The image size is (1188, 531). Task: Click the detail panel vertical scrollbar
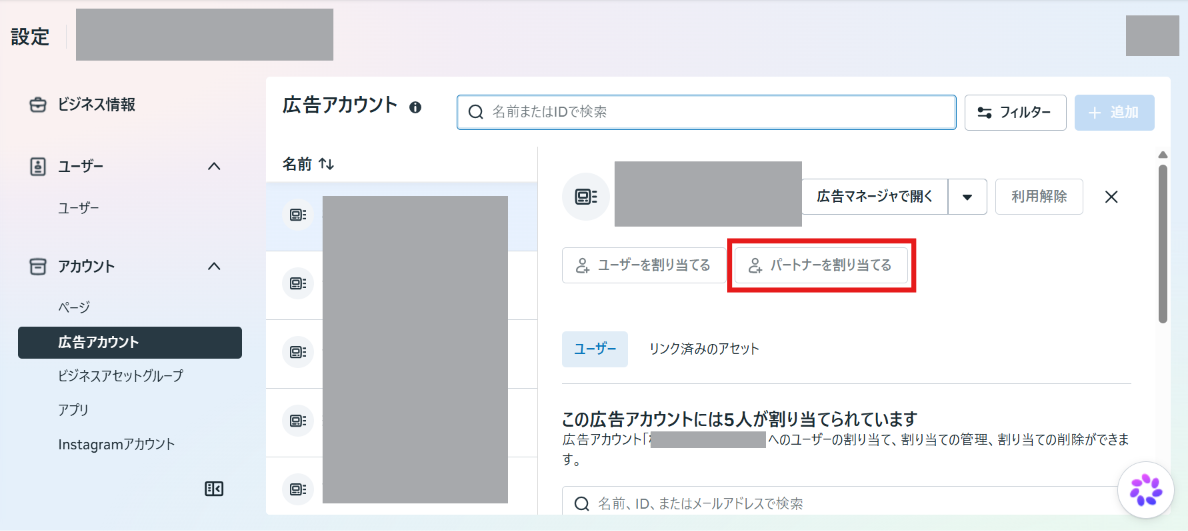(x=1163, y=242)
